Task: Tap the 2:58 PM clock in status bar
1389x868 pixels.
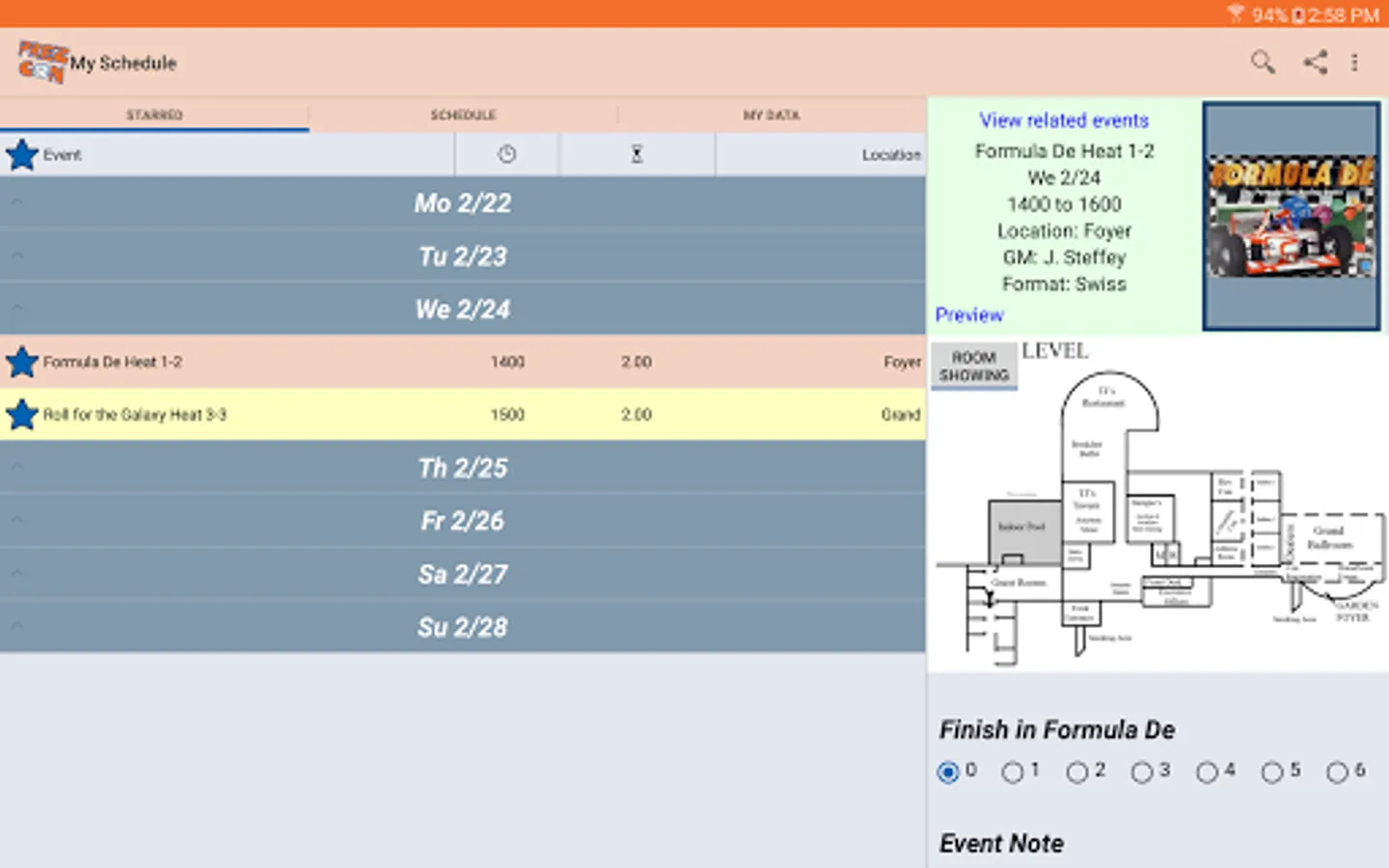Action: tap(1344, 14)
